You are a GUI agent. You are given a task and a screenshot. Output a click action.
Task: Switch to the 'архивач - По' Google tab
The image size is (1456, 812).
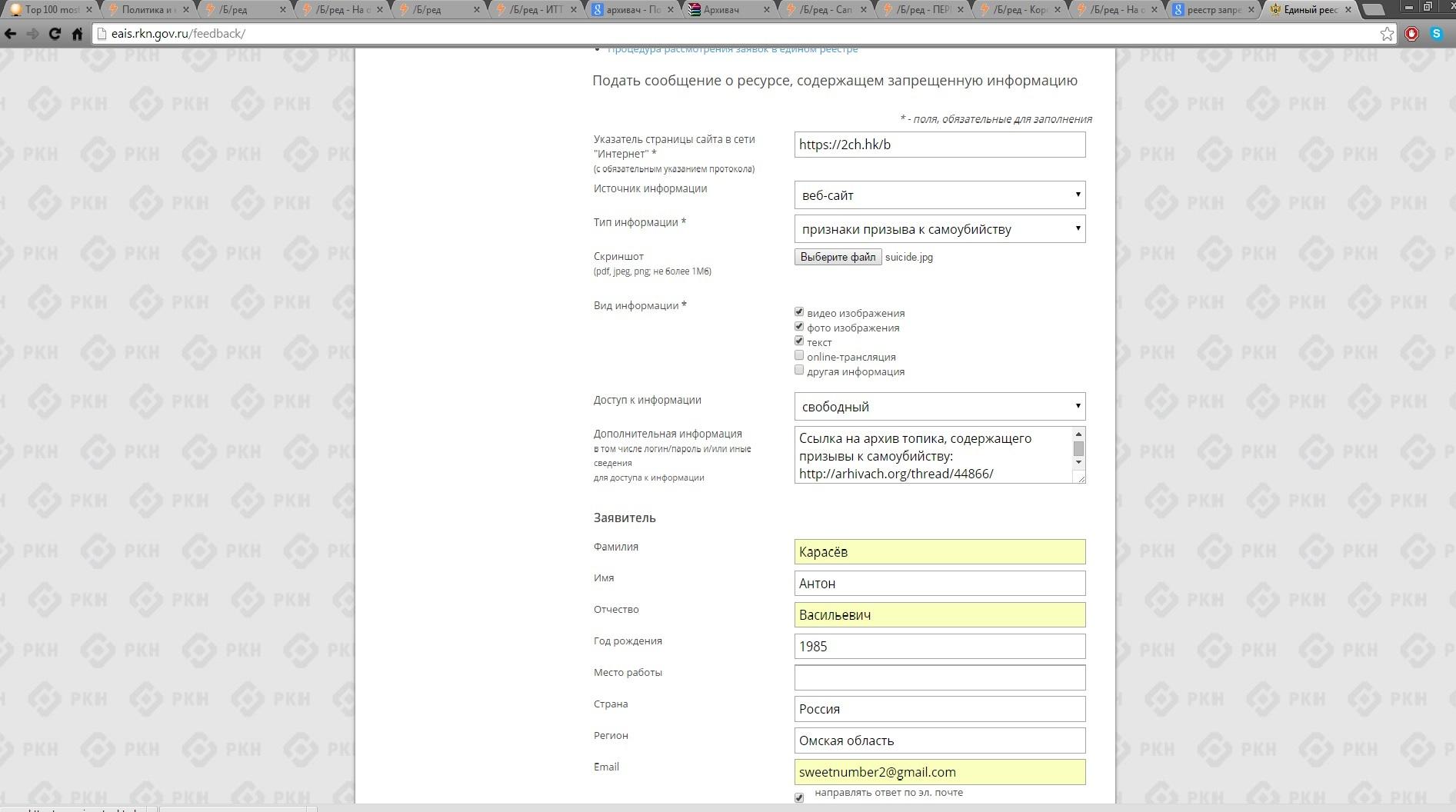coord(631,10)
